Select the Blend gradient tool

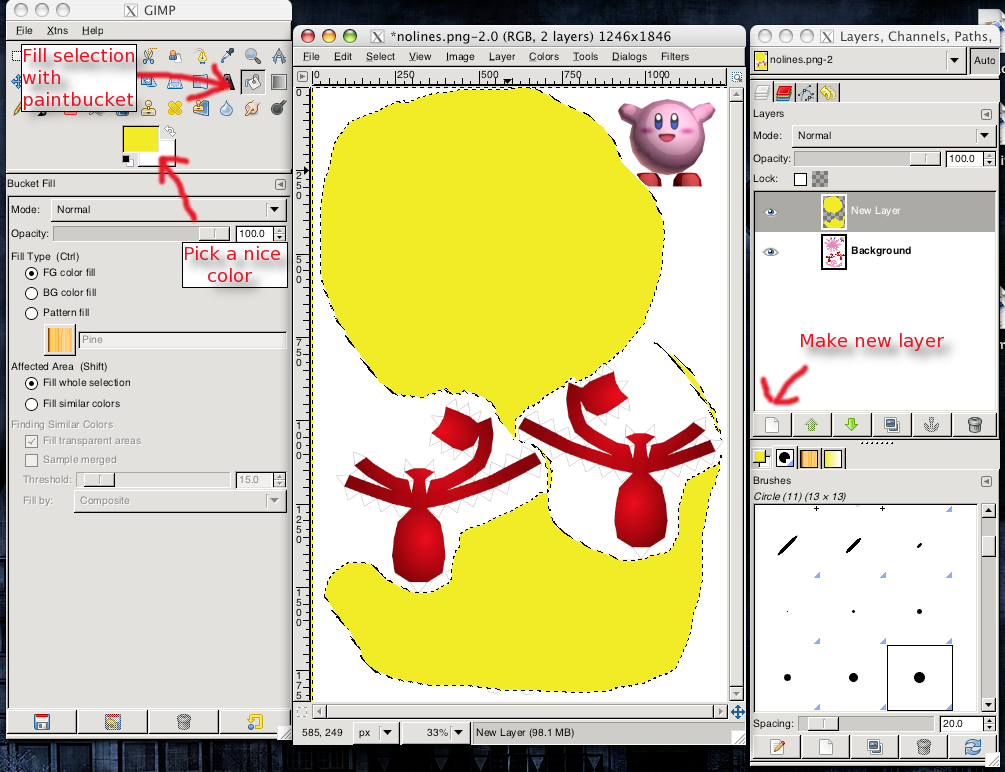click(278, 82)
